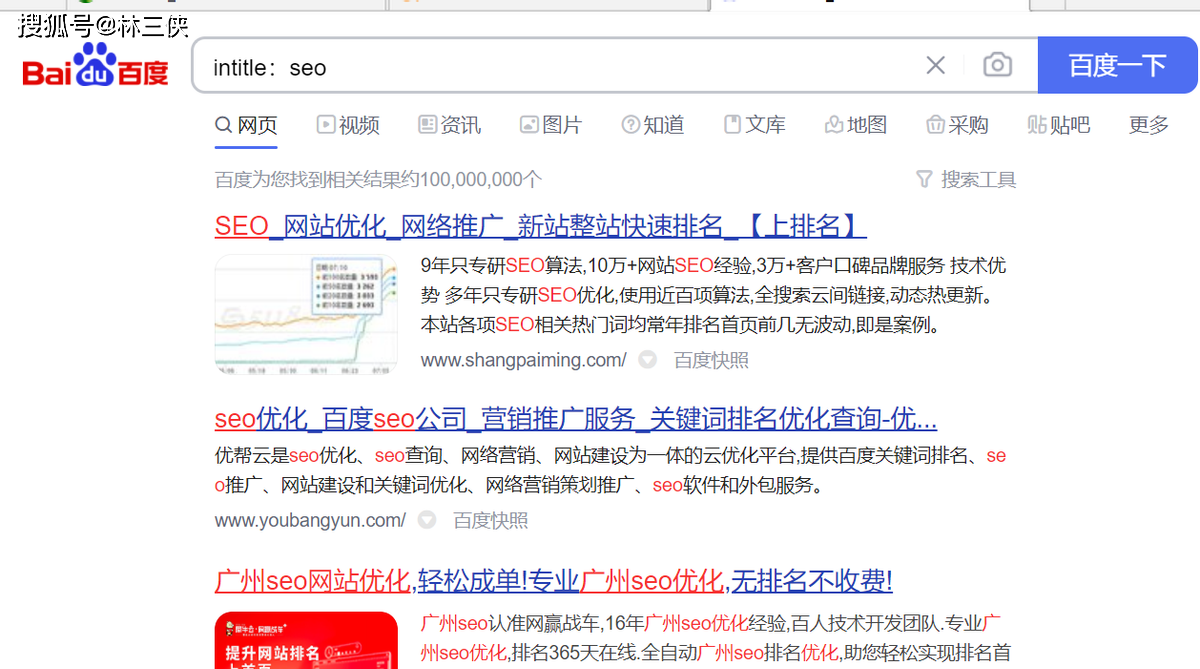
Task: Open camera image search icon
Action: pyautogui.click(x=997, y=66)
